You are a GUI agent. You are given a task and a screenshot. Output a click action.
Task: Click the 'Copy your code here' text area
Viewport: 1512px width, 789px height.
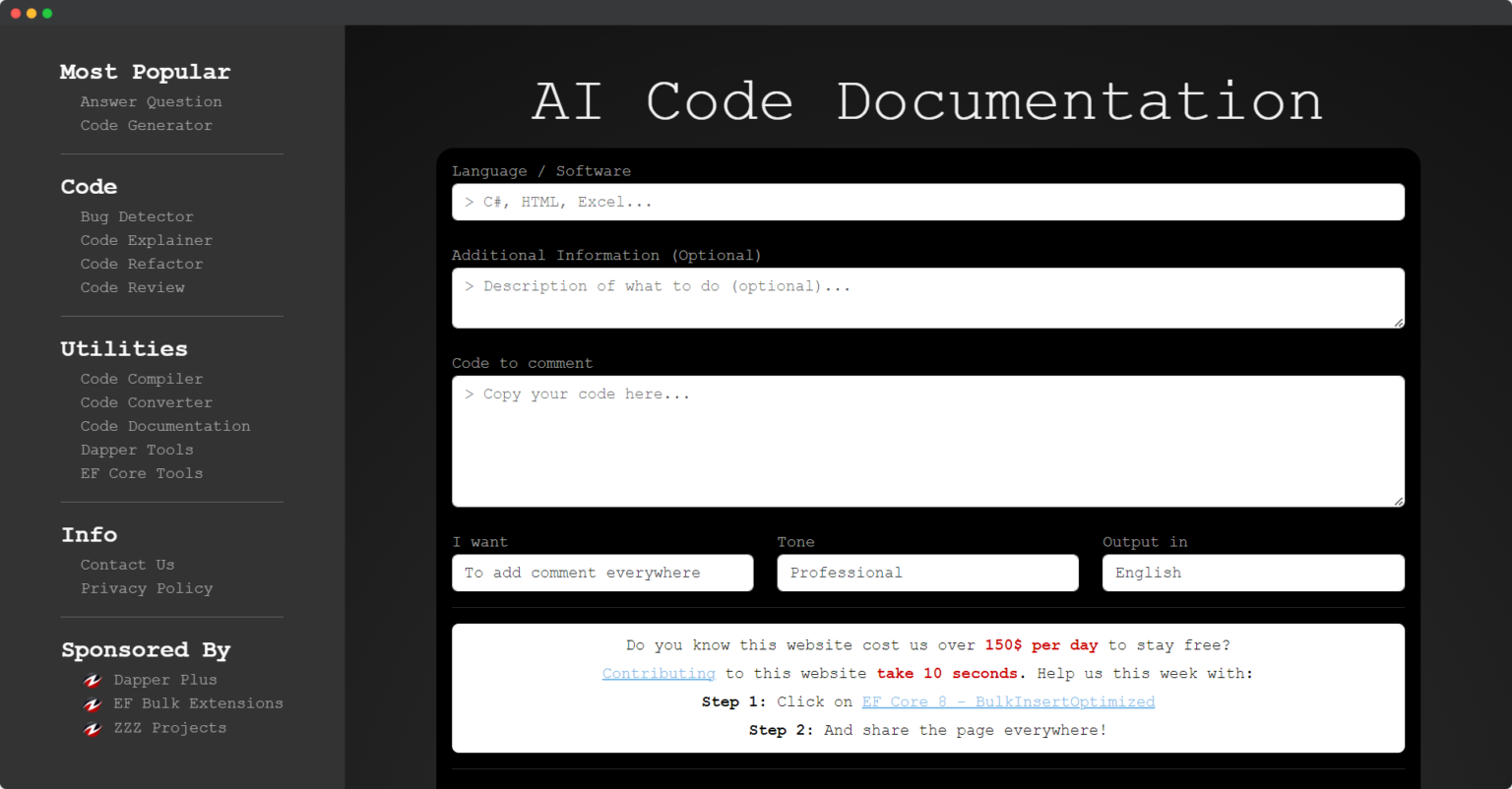926,440
